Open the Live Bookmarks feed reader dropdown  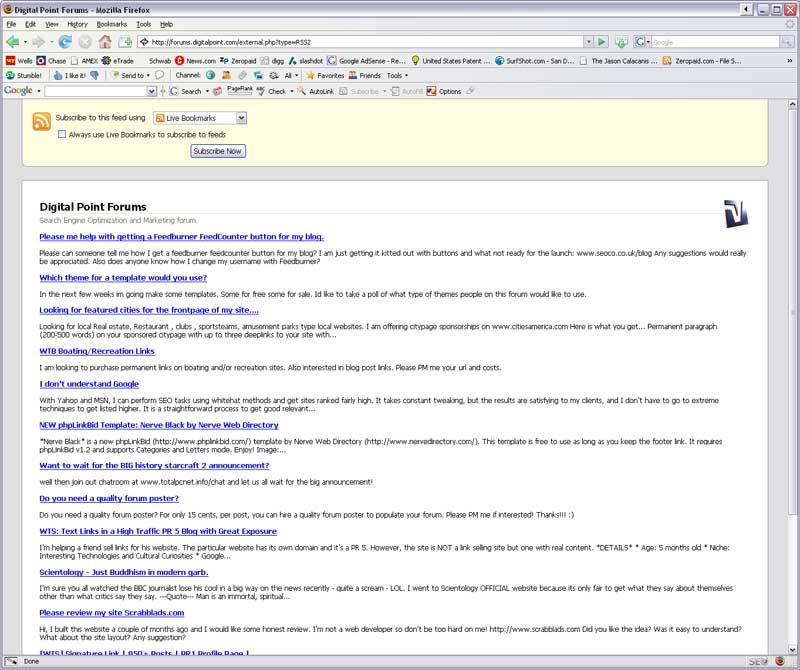[x=200, y=118]
